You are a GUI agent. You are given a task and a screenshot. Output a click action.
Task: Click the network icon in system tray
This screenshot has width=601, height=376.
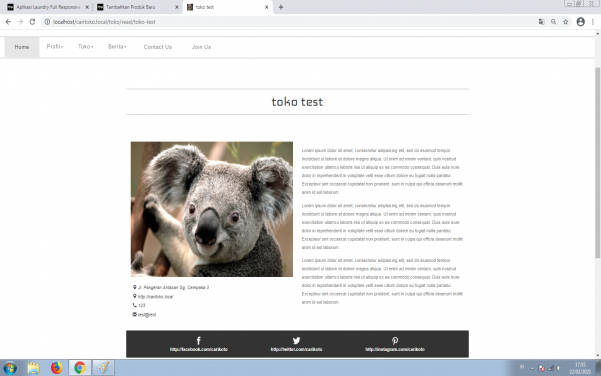pos(551,368)
